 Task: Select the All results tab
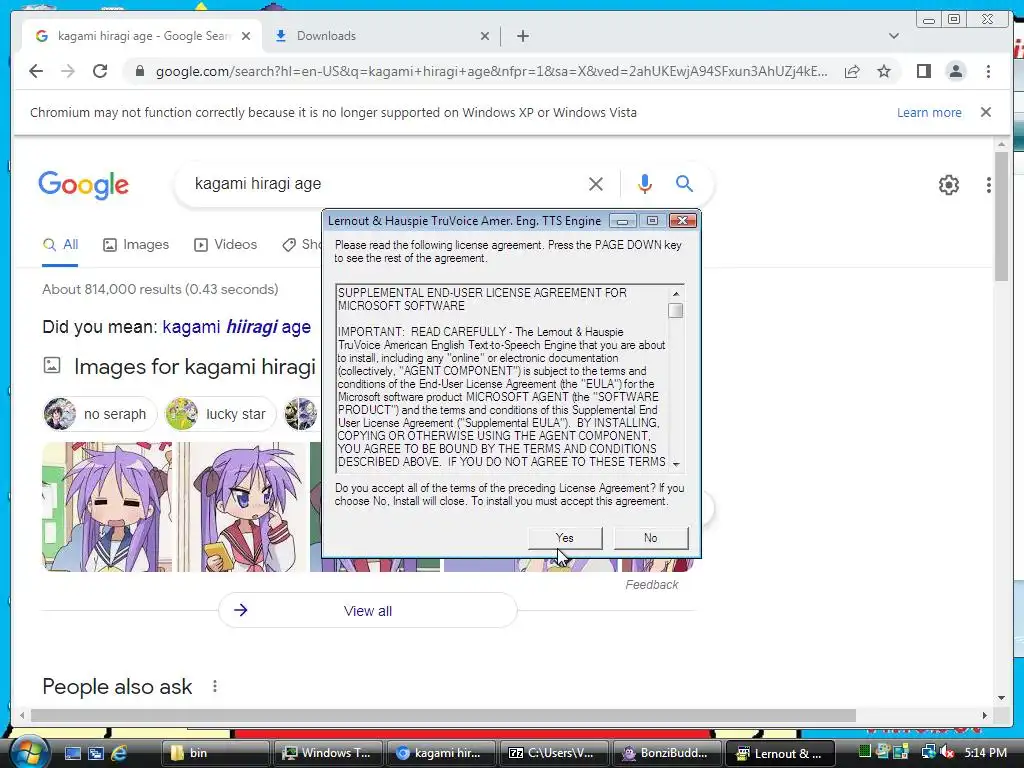(60, 245)
